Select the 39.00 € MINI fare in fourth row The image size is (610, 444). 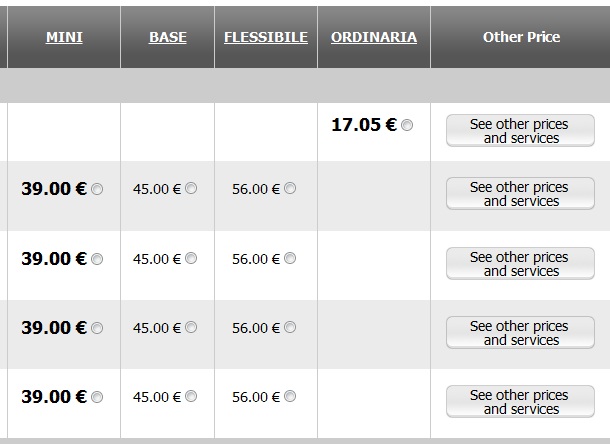97,328
